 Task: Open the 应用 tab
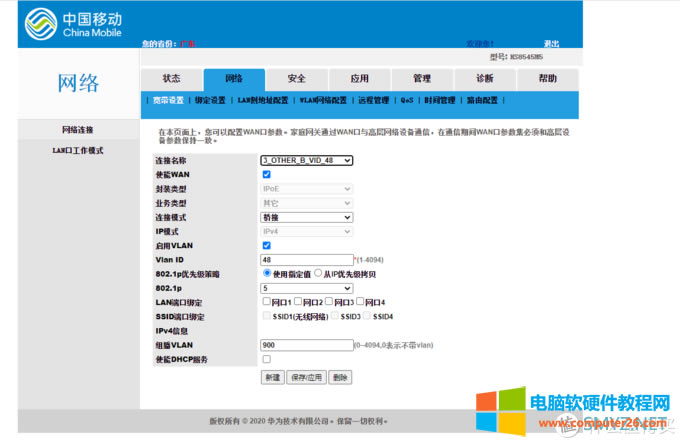[359, 78]
